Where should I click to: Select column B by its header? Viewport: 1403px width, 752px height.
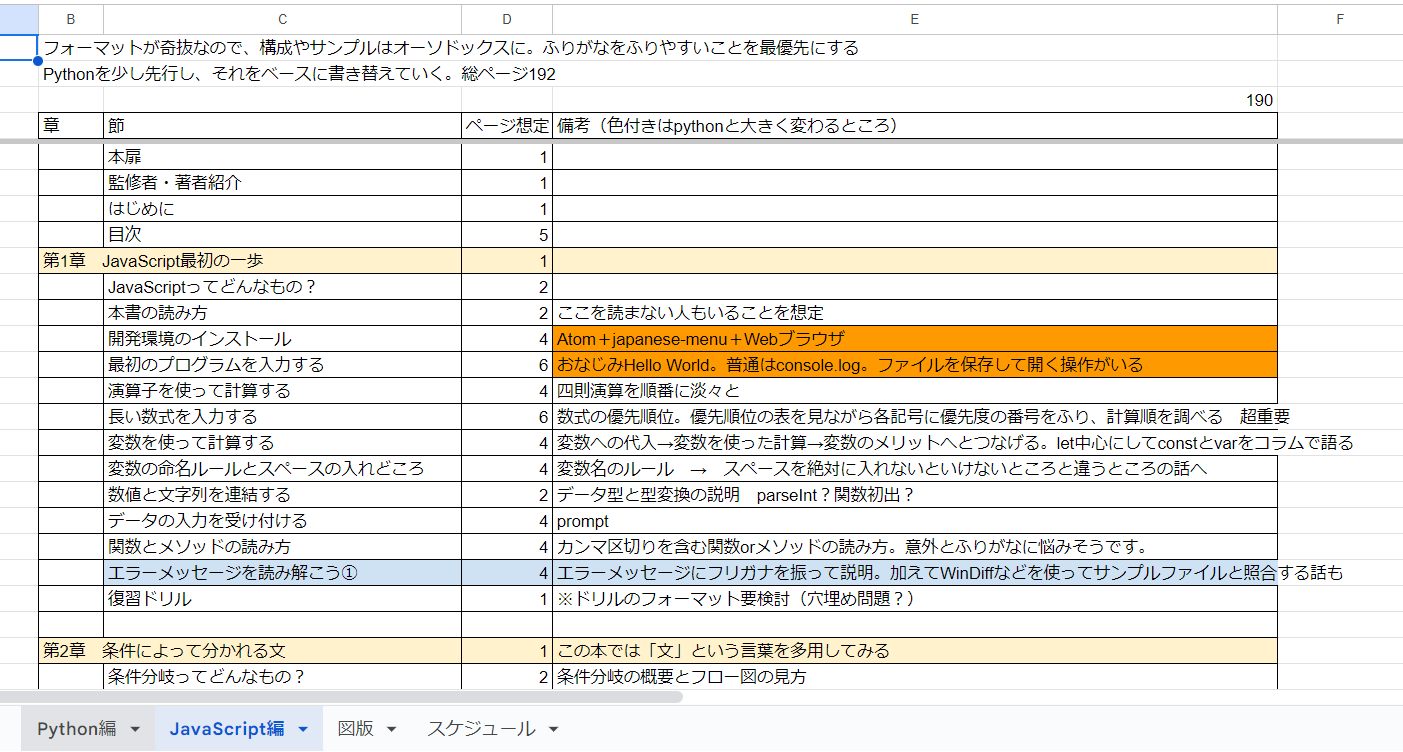pos(69,18)
